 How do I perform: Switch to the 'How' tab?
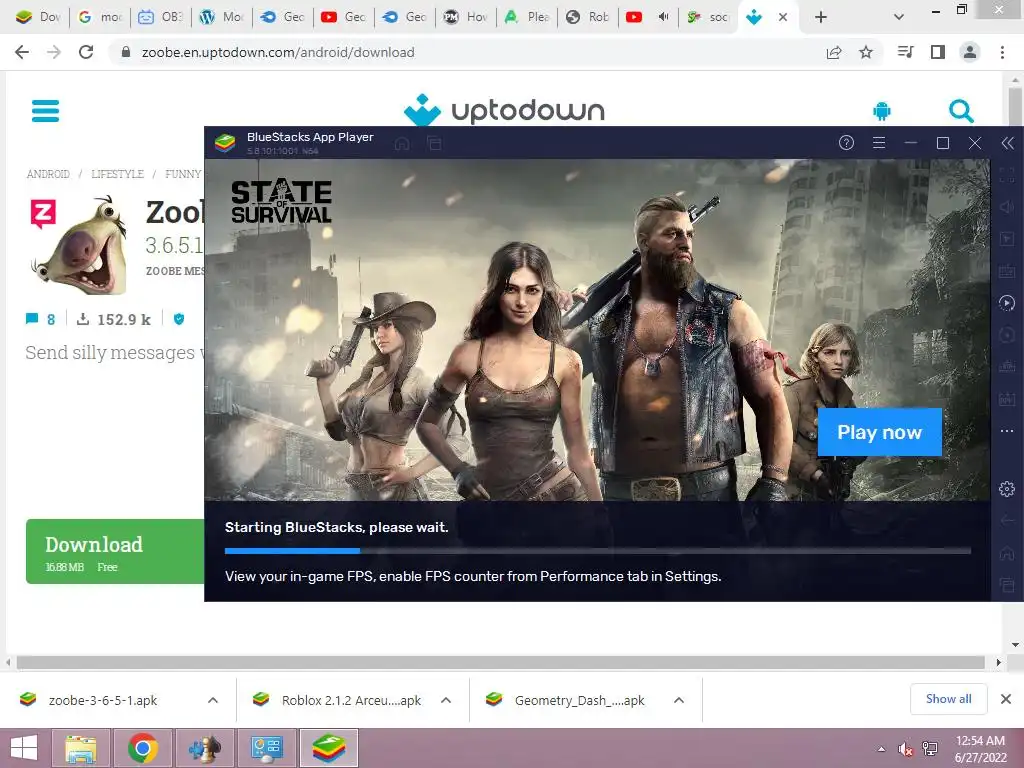tap(466, 17)
